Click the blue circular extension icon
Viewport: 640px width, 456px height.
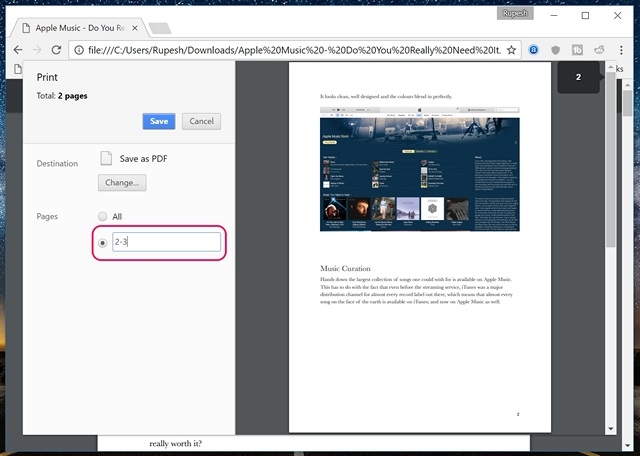534,49
